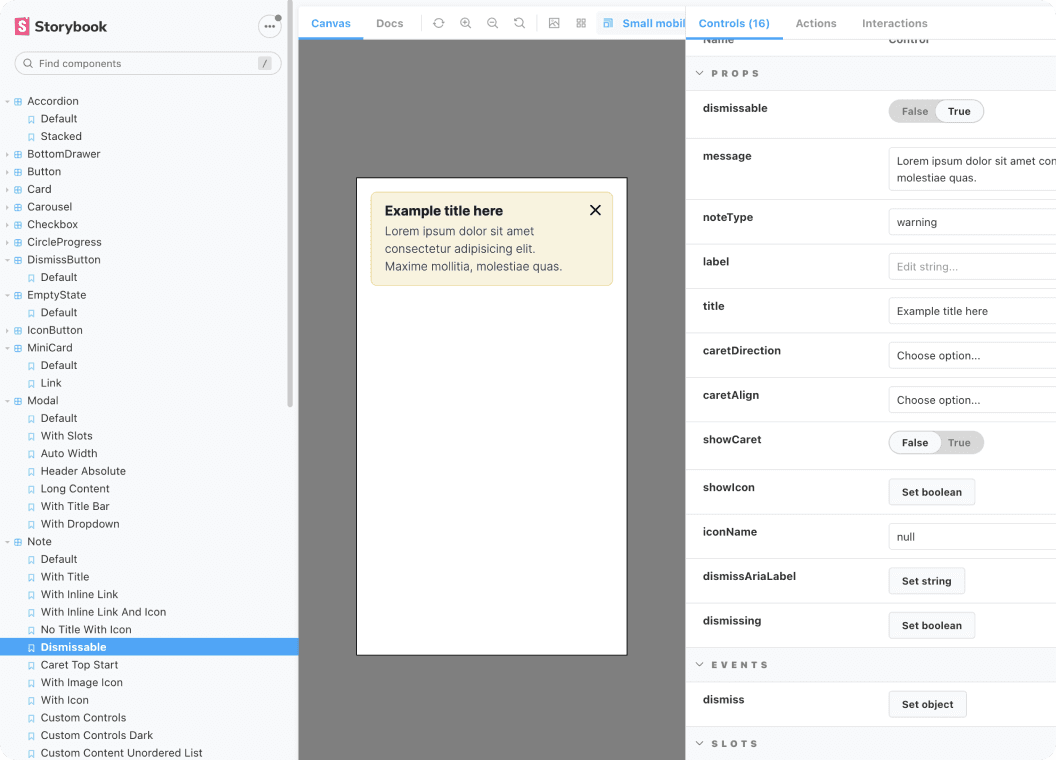The height and width of the screenshot is (760, 1056).
Task: Change the preview background with the image icon
Action: pyautogui.click(x=554, y=23)
